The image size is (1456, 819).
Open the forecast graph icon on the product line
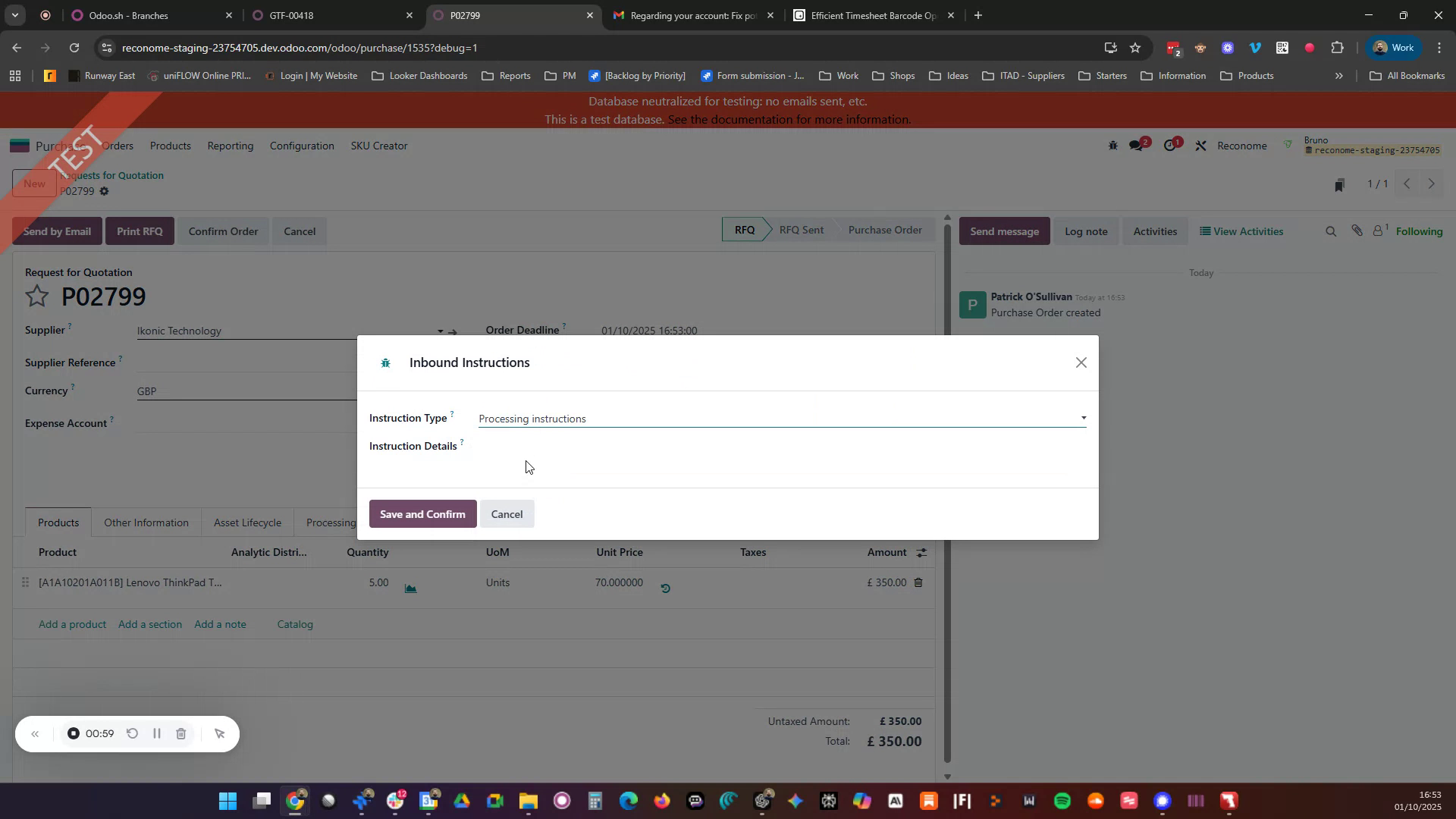pyautogui.click(x=410, y=588)
